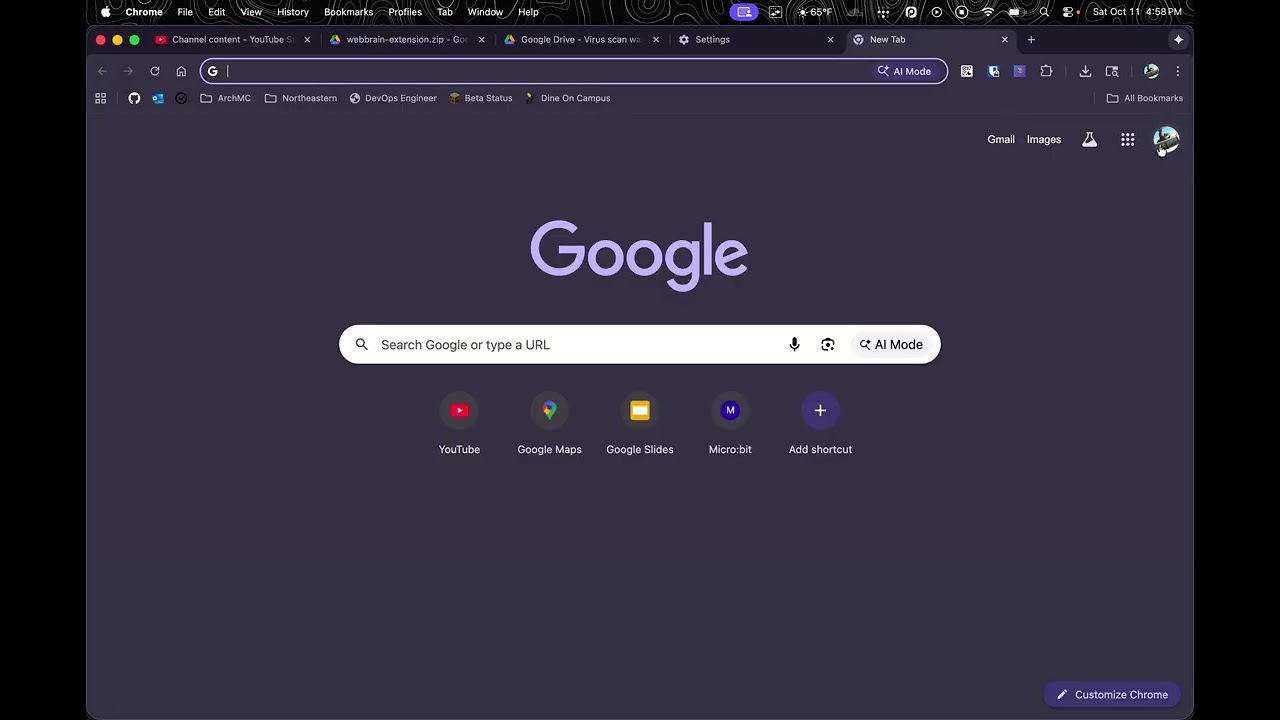Open the Wi-Fi status menu

click(x=988, y=12)
